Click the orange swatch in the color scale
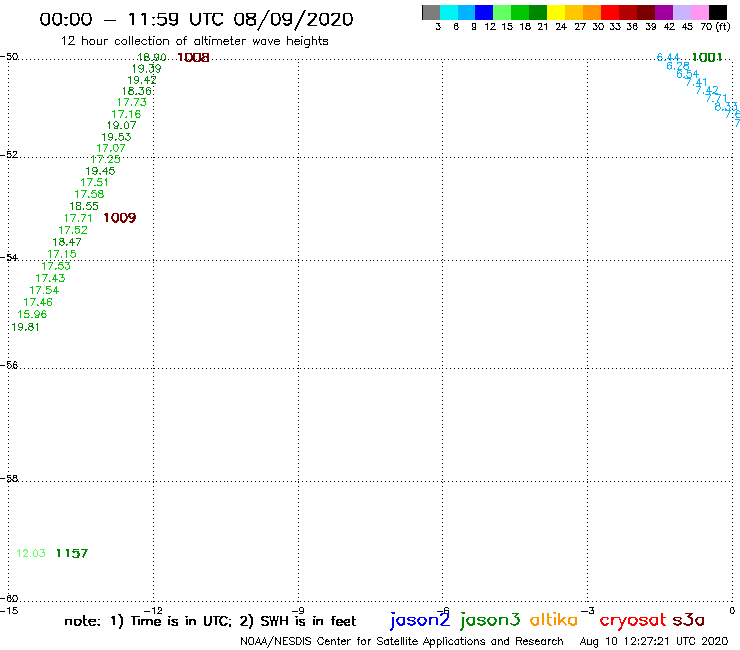The height and width of the screenshot is (650, 740). click(592, 12)
